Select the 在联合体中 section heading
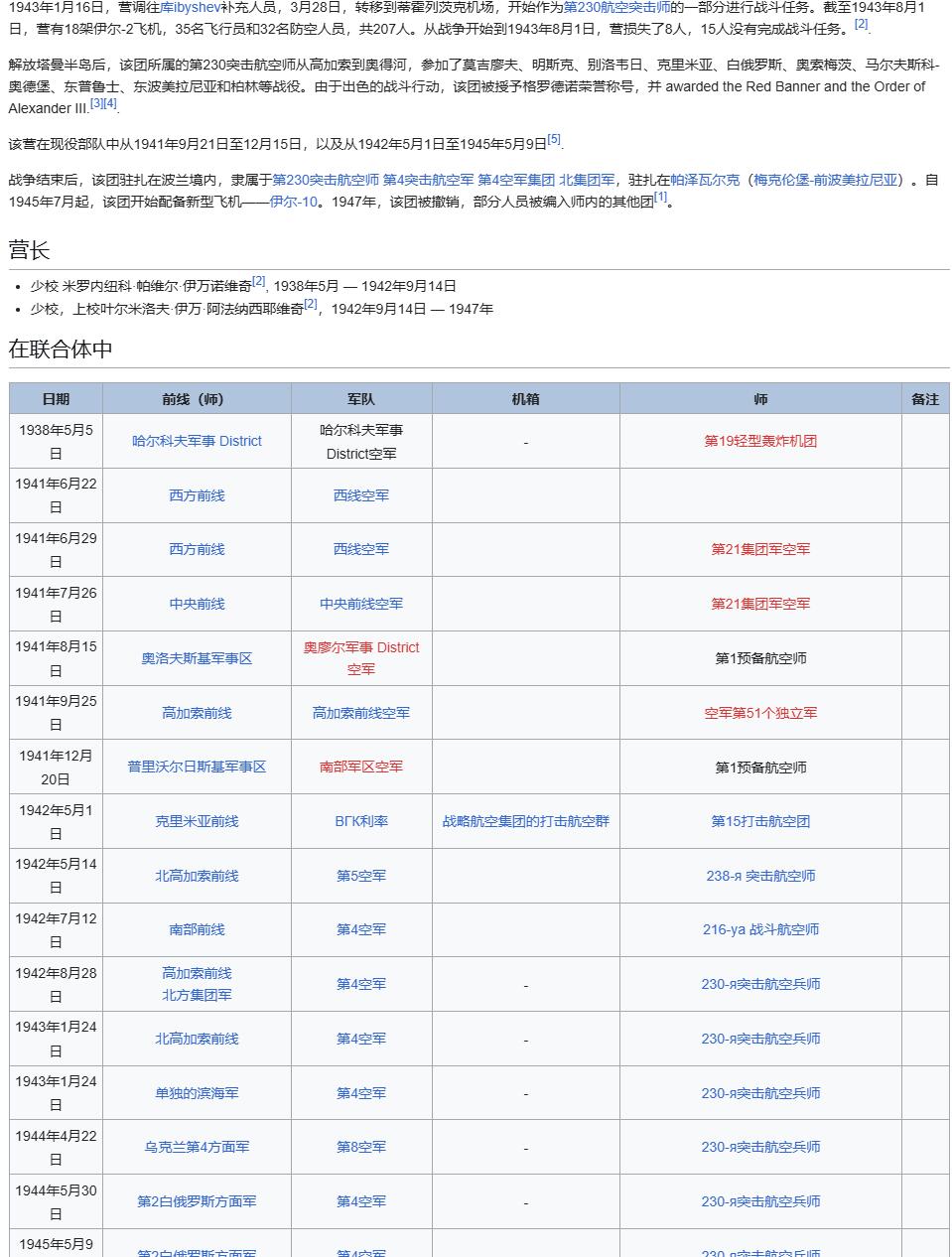 click(61, 349)
